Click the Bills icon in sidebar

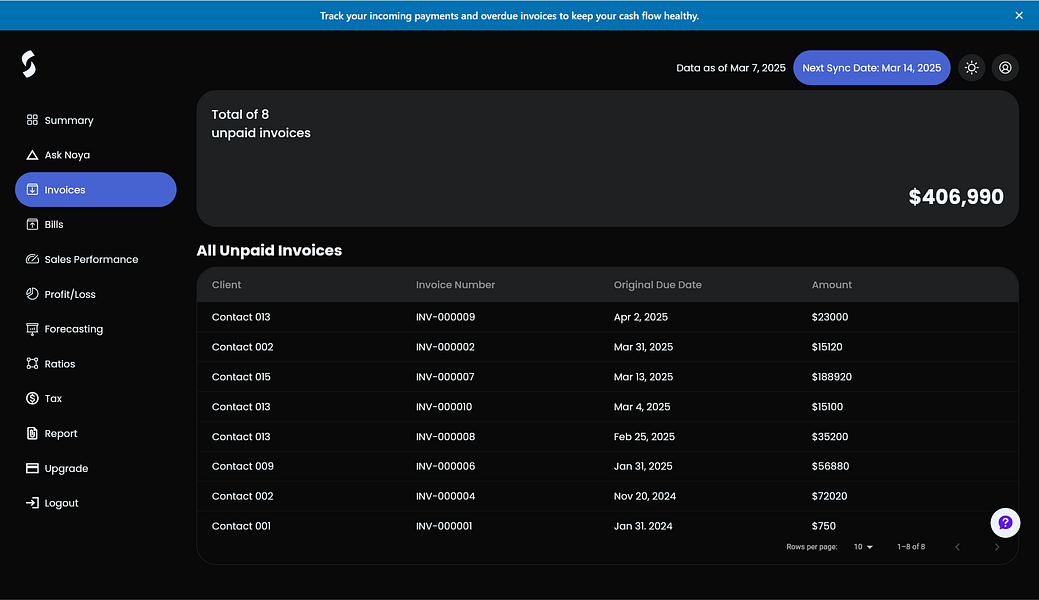click(32, 225)
